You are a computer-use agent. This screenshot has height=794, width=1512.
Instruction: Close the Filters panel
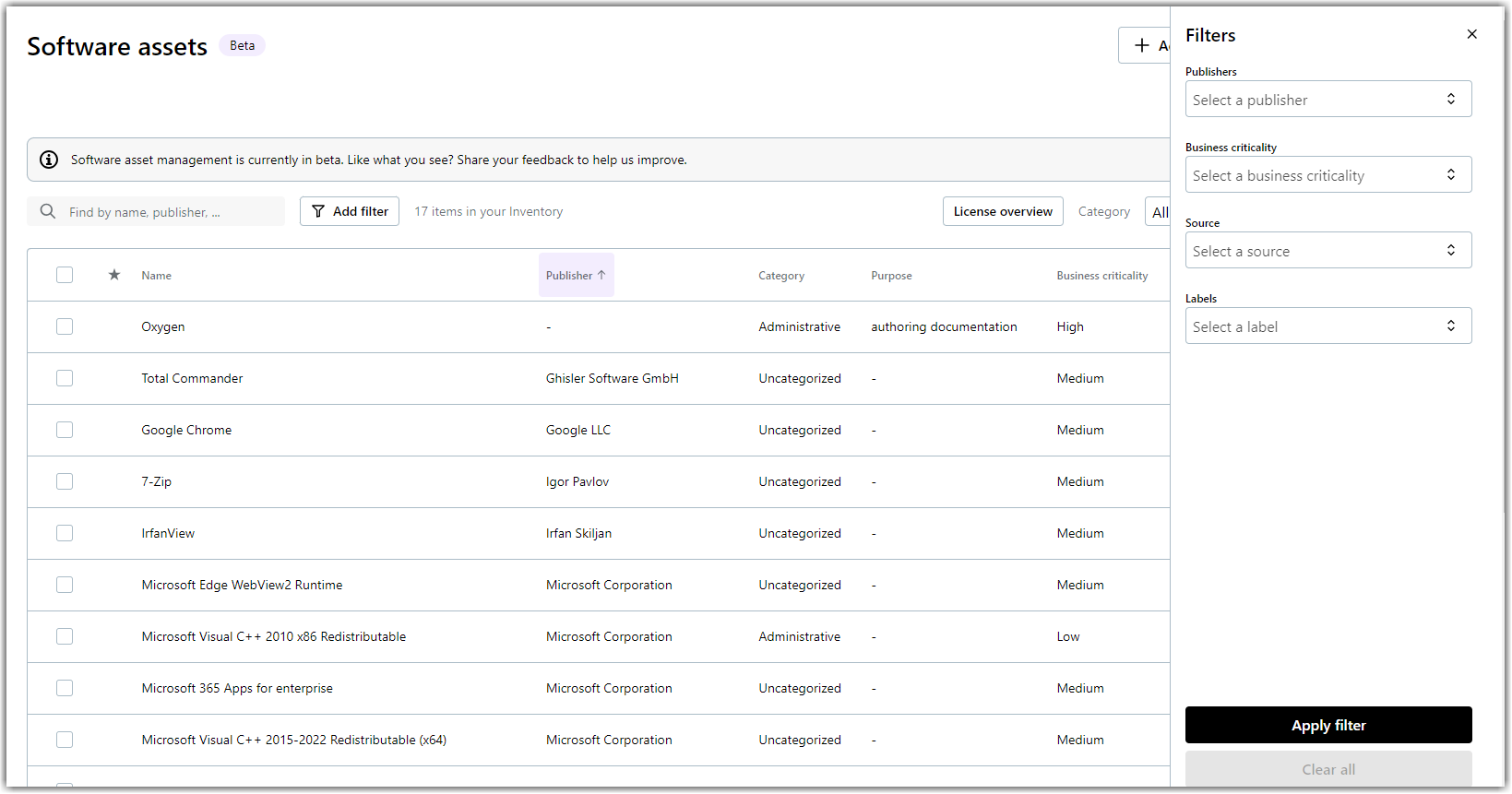[x=1471, y=34]
